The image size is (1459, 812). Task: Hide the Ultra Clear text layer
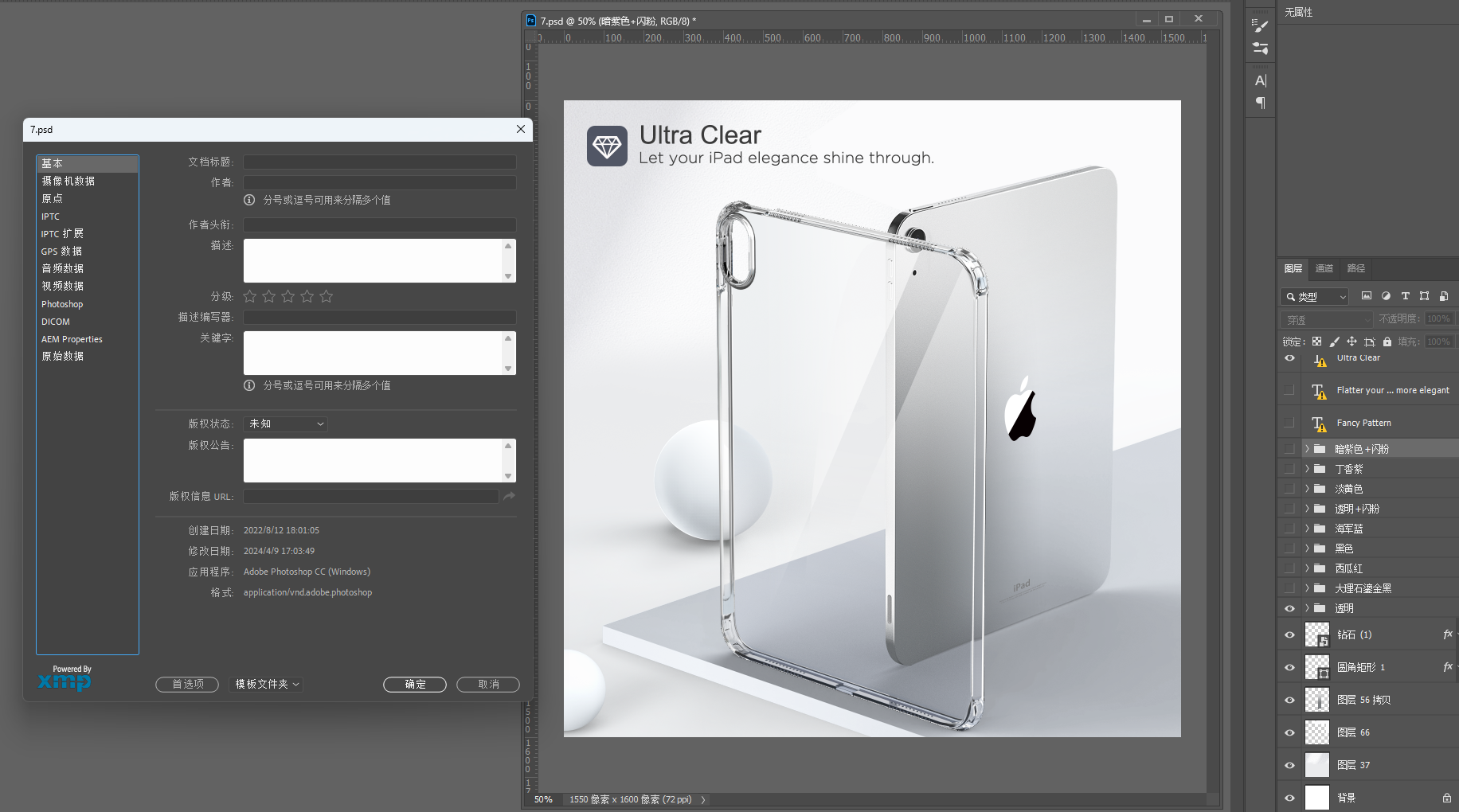tap(1289, 358)
